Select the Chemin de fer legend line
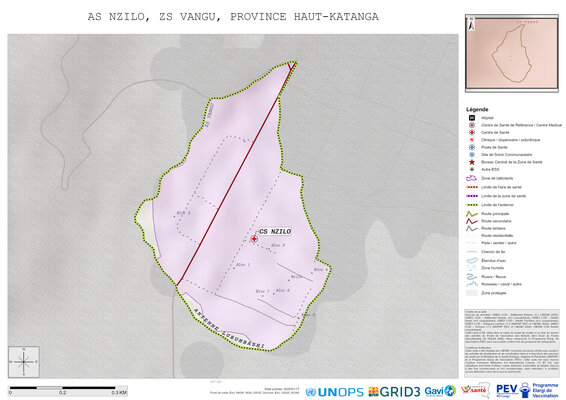The height and width of the screenshot is (400, 566). pos(471,252)
